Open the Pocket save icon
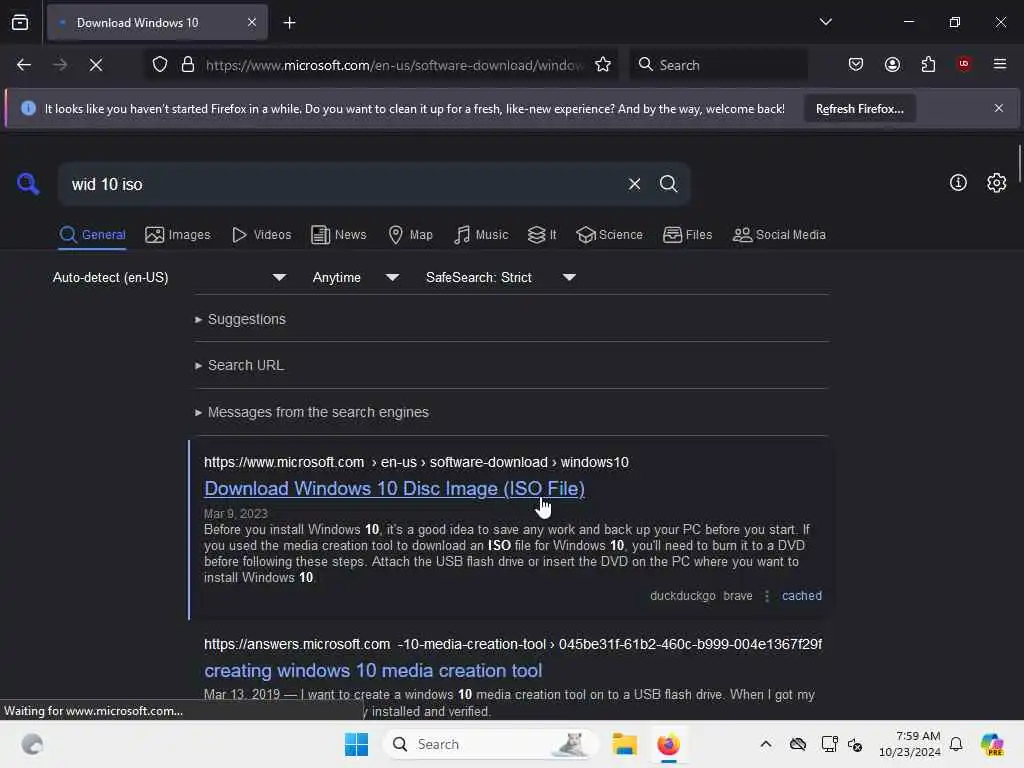 (x=856, y=65)
